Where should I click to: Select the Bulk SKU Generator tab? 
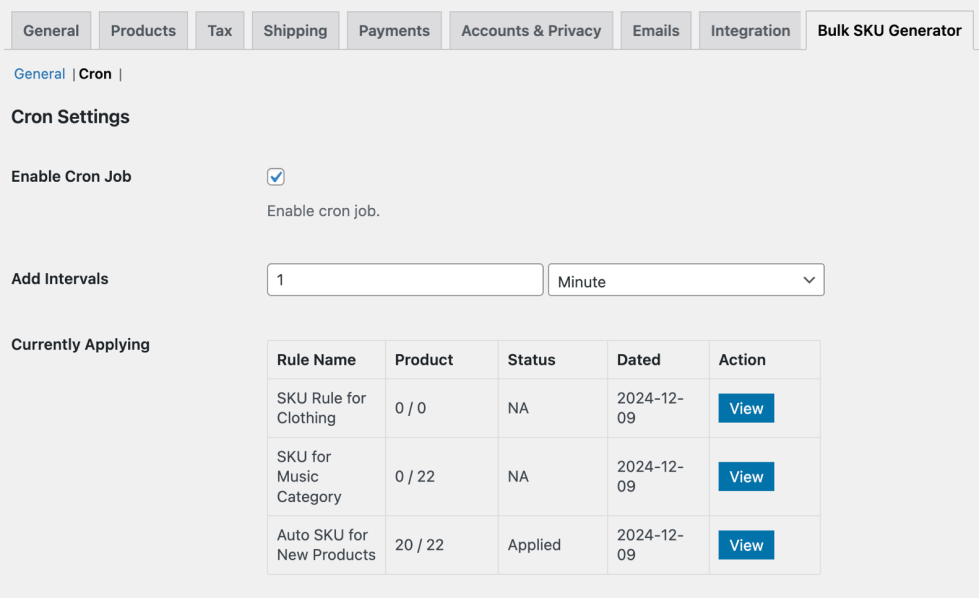(x=889, y=31)
